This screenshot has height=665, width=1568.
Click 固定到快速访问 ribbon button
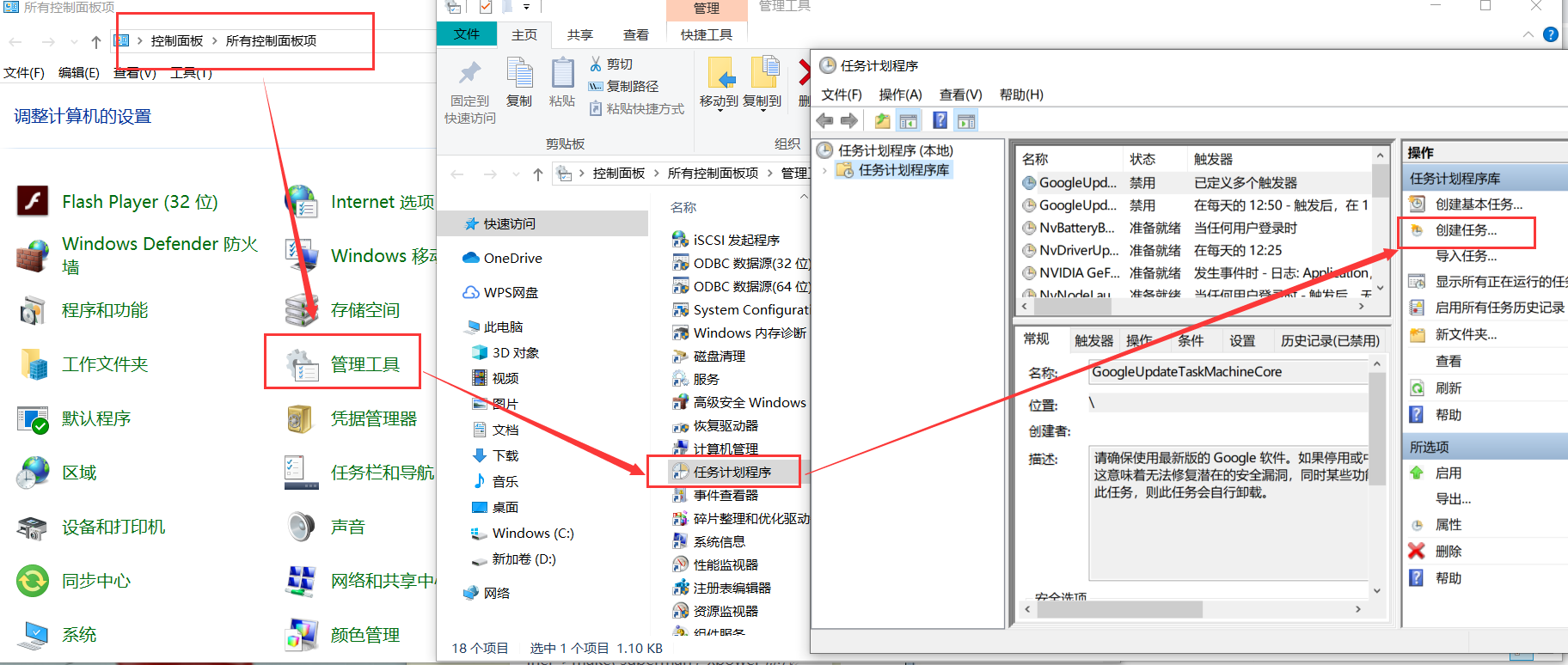(470, 92)
